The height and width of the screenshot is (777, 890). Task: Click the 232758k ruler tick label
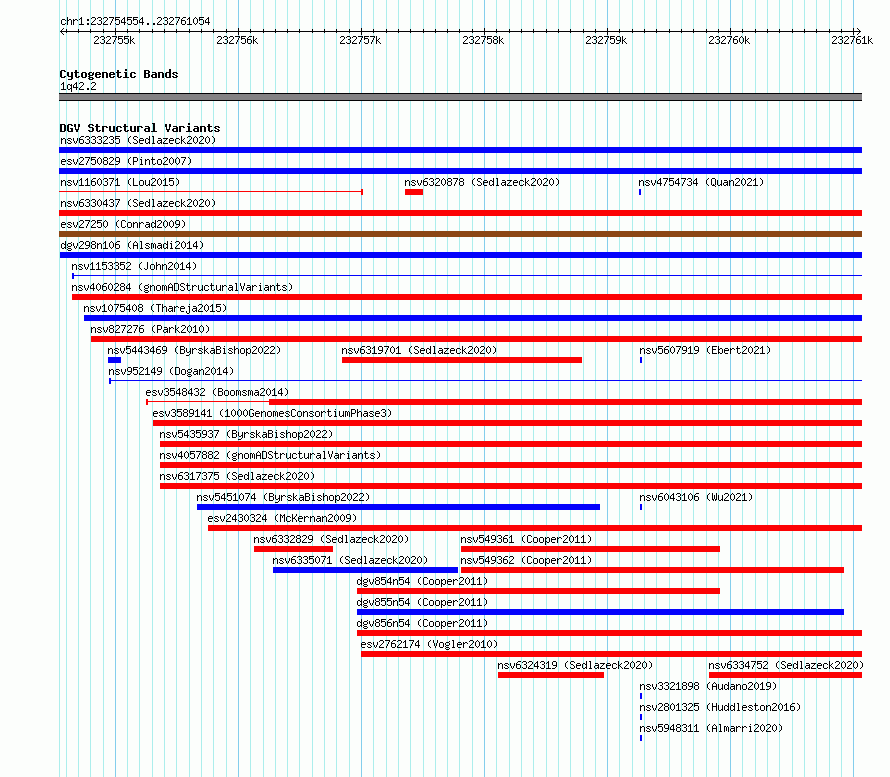point(483,40)
